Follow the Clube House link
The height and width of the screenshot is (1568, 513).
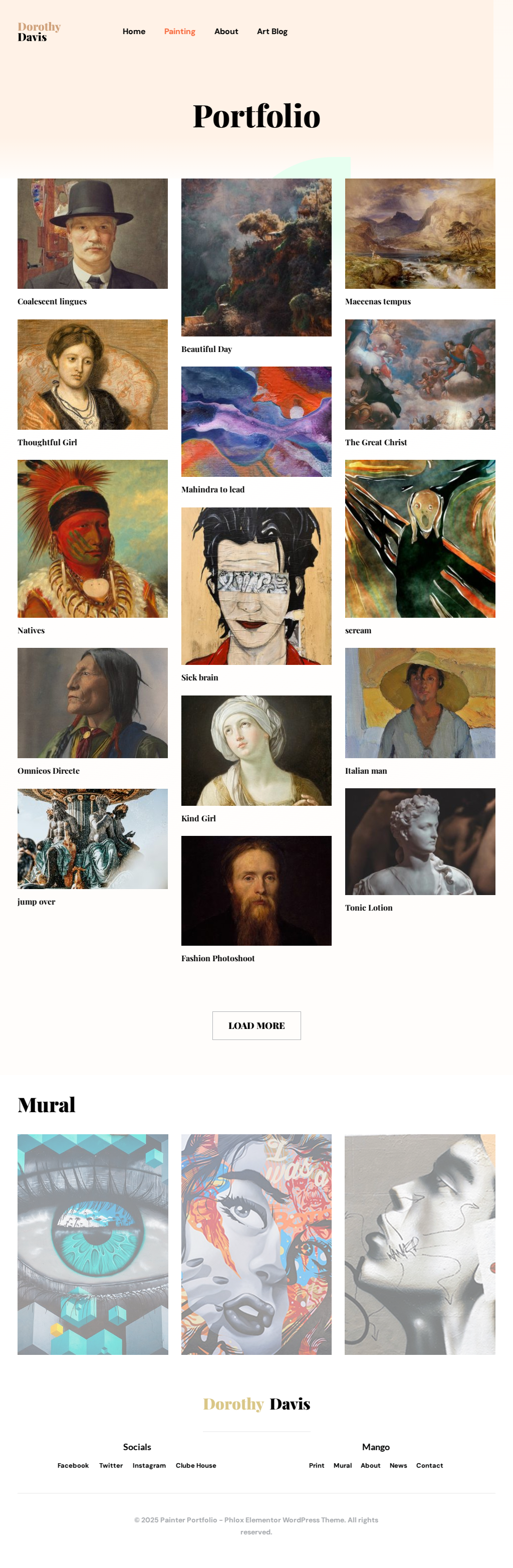coord(196,1466)
